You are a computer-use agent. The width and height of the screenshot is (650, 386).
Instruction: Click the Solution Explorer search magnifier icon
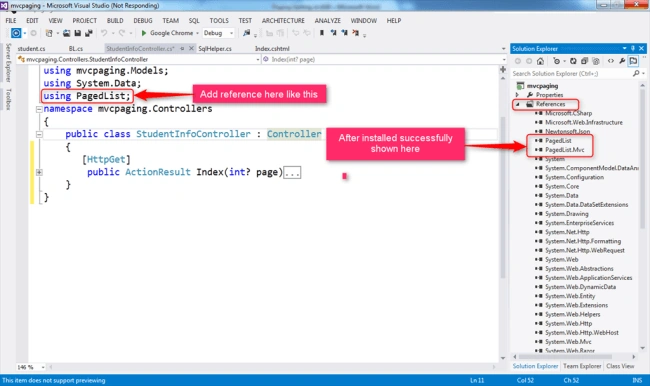point(636,73)
